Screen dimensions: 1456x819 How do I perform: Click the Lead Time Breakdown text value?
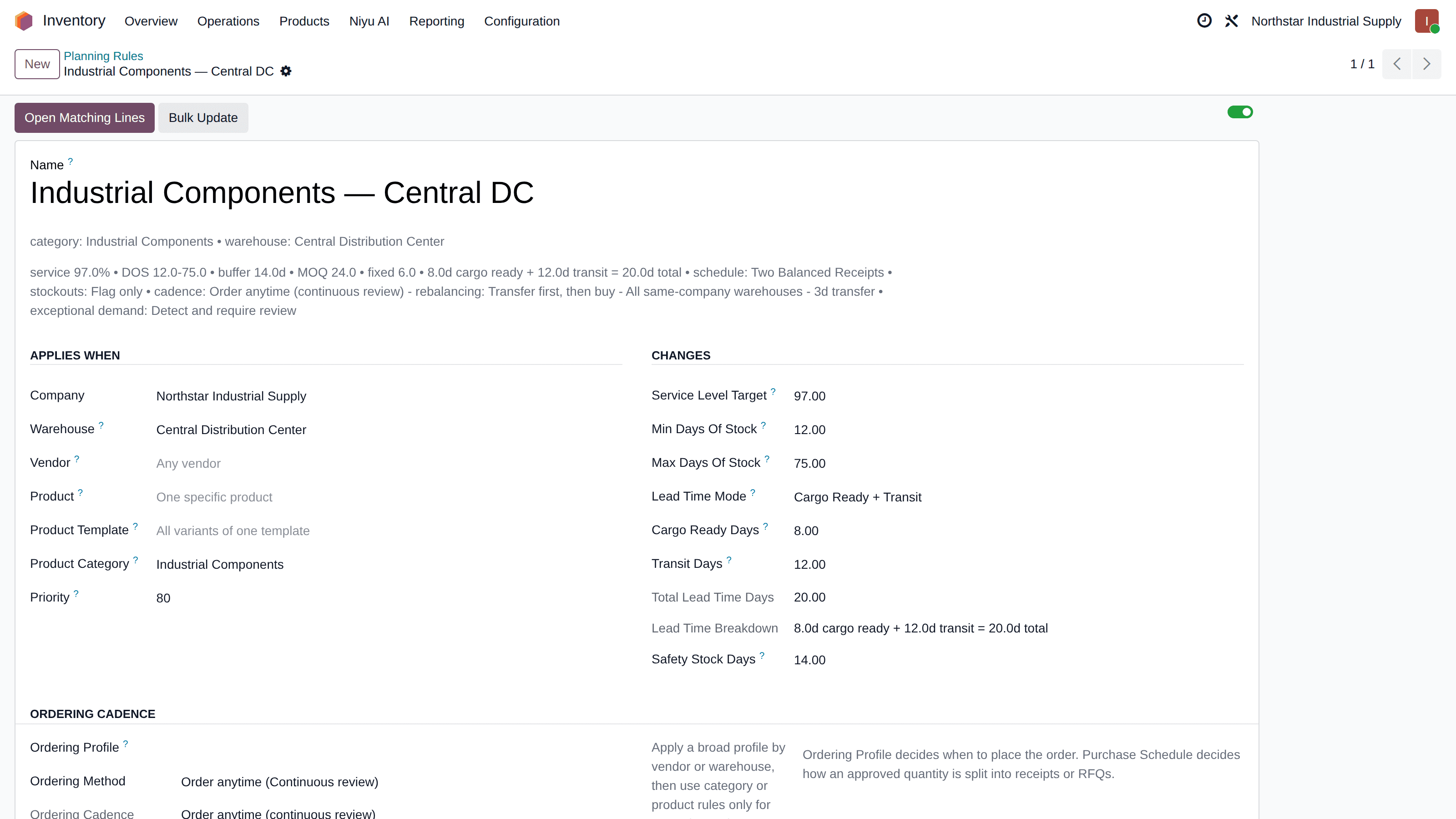coord(921,628)
